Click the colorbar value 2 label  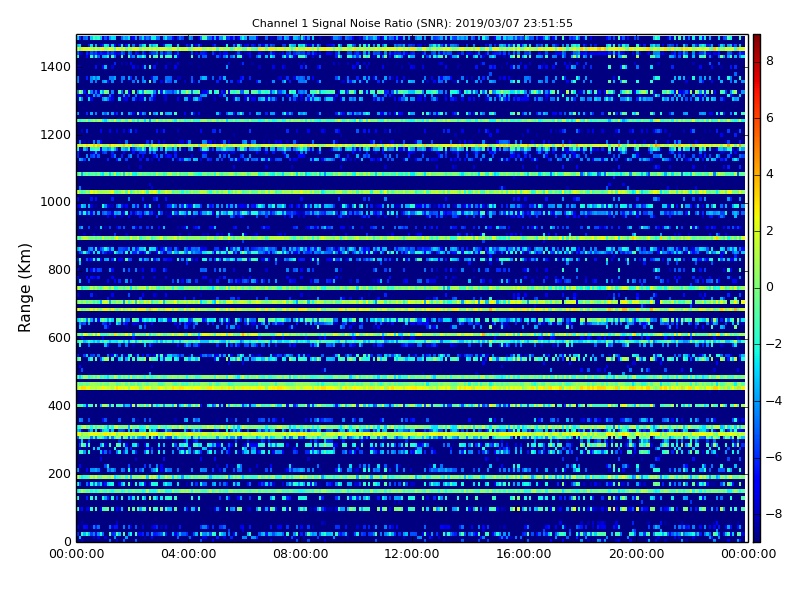pos(770,231)
